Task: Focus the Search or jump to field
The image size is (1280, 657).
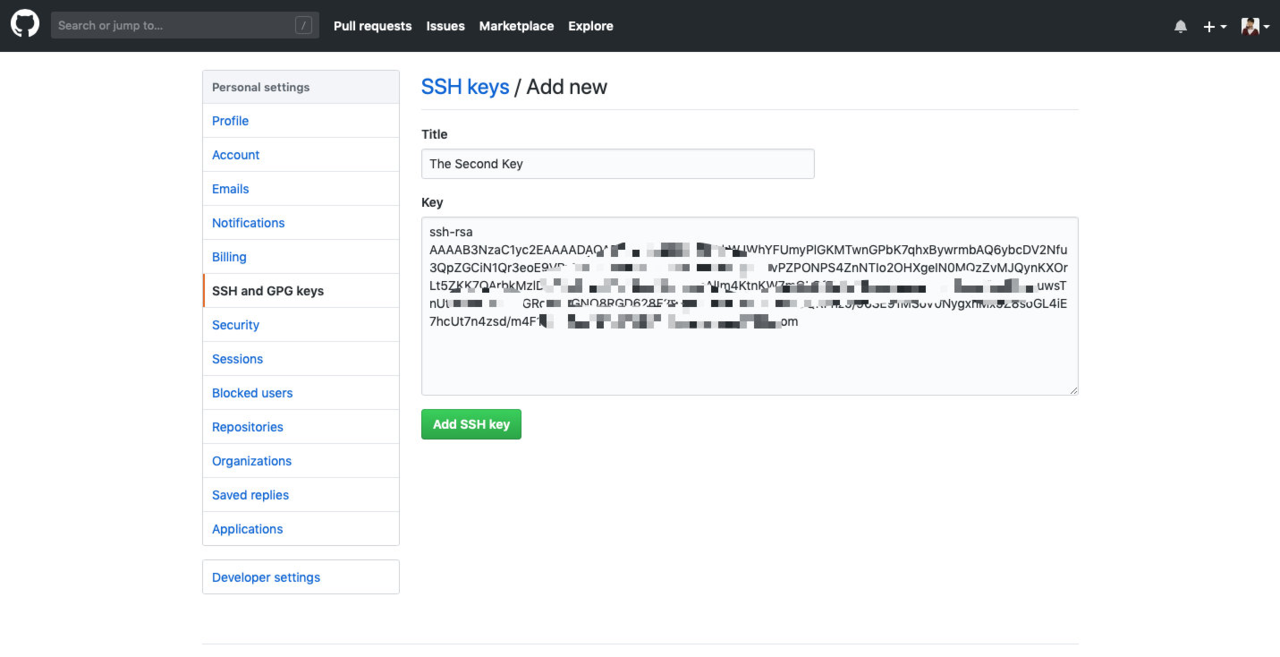Action: click(185, 26)
